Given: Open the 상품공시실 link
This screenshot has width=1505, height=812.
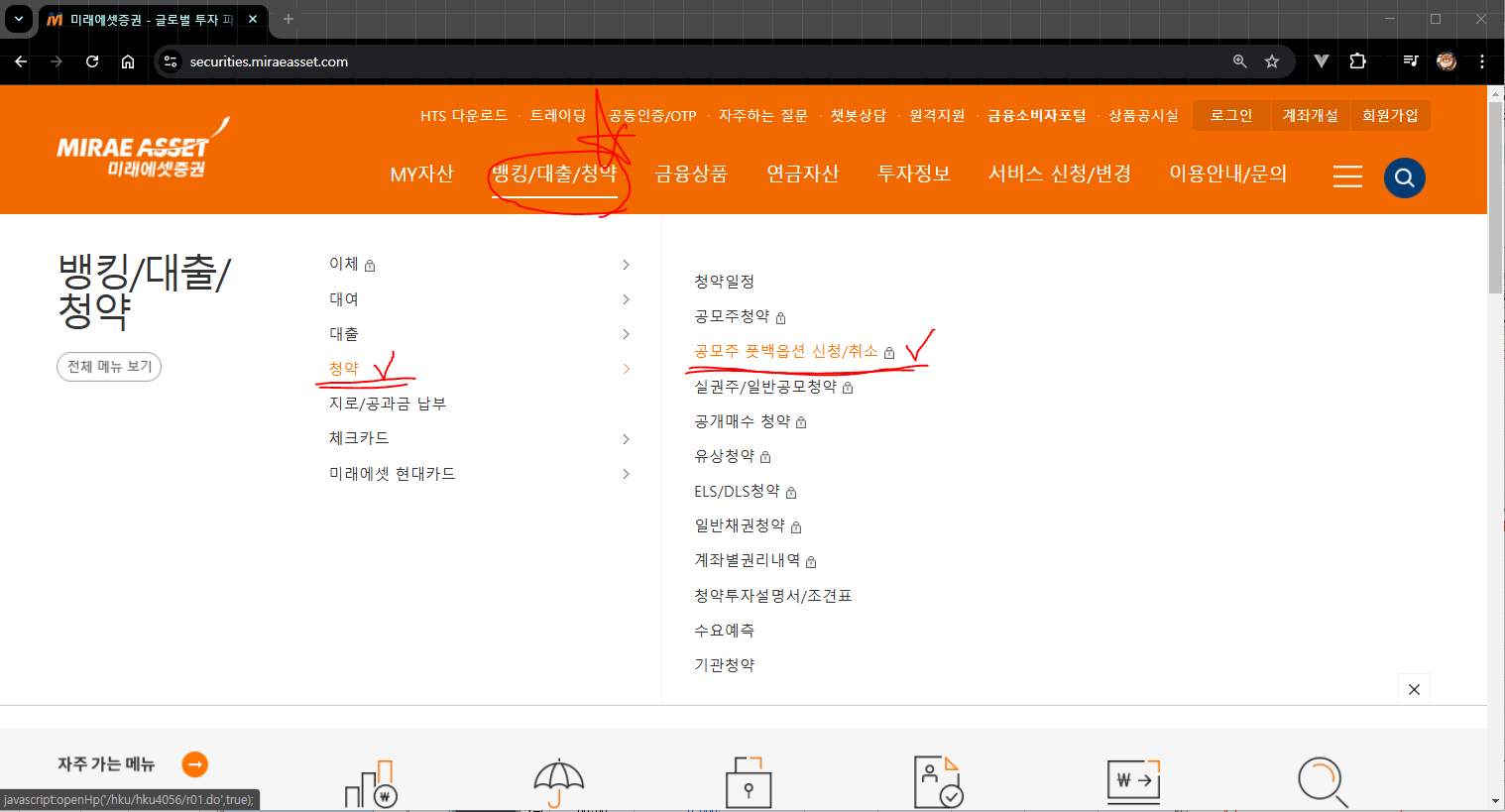Looking at the screenshot, I should 1144,116.
